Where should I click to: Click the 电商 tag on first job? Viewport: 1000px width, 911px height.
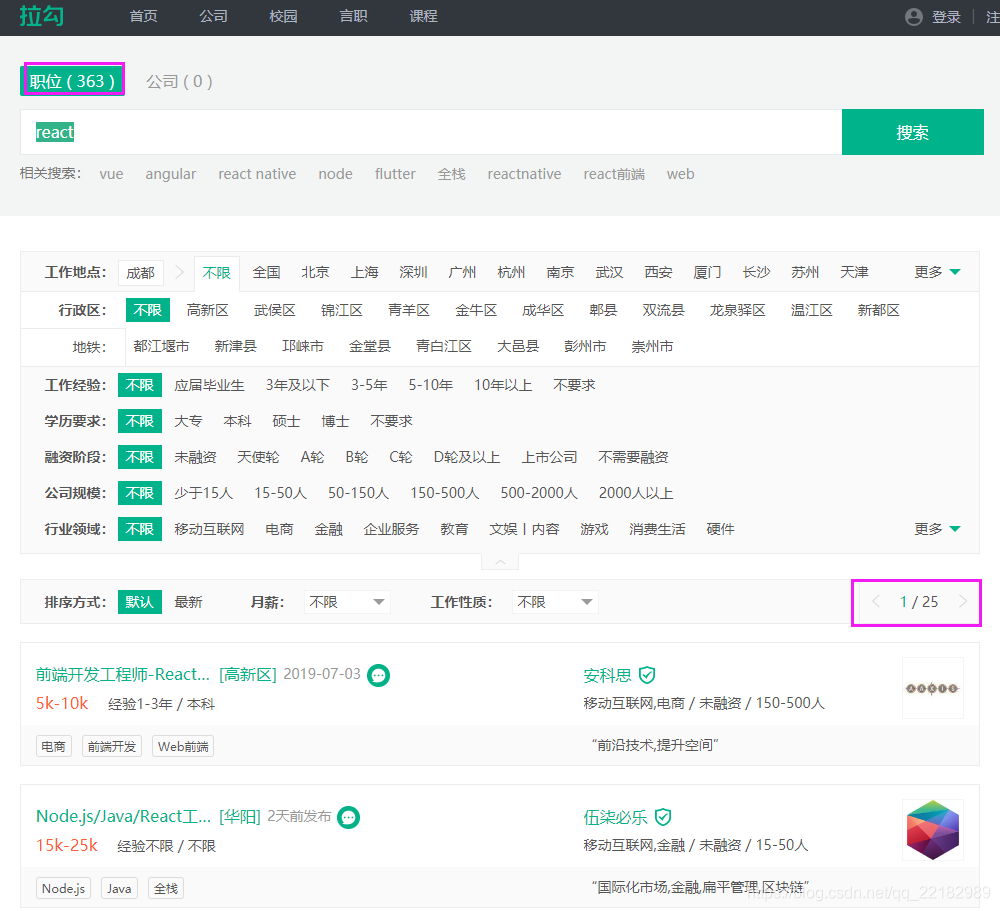click(54, 746)
